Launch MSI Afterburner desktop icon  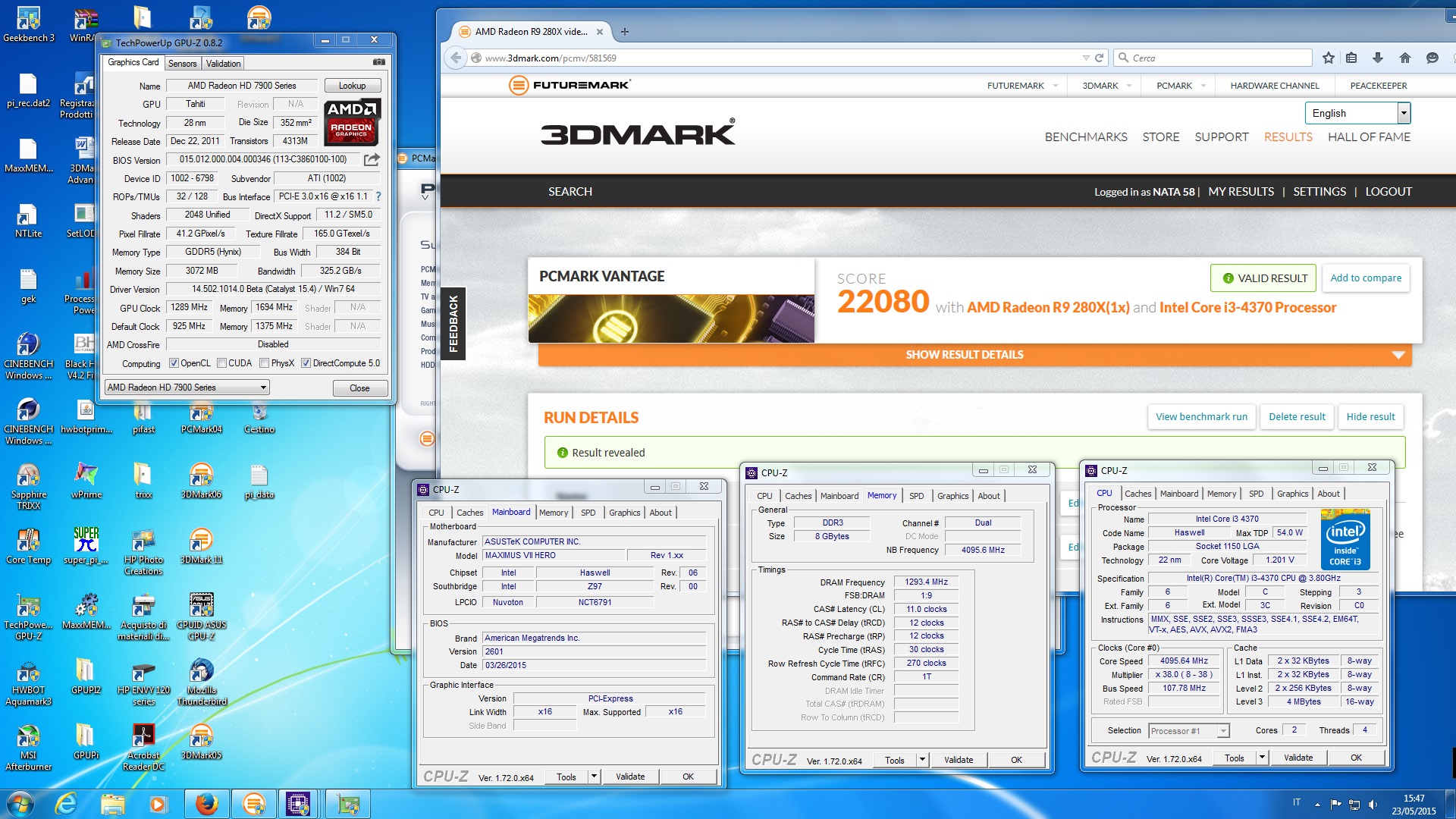click(29, 747)
